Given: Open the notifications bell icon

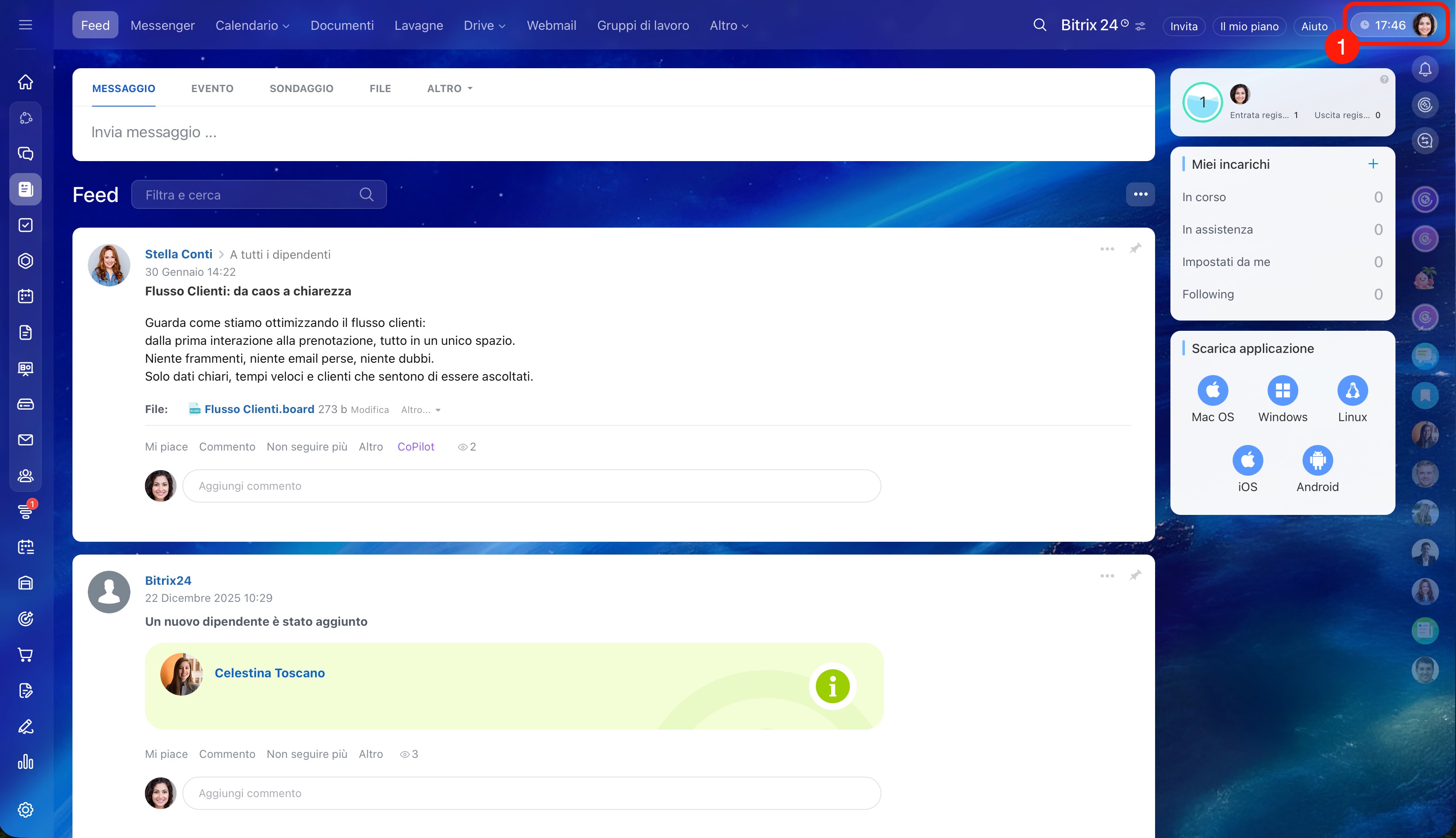Looking at the screenshot, I should coord(1424,69).
